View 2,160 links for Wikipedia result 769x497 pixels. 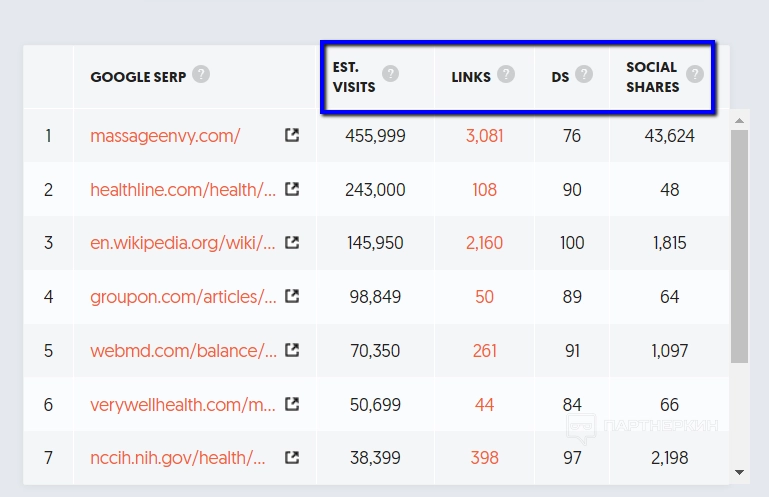pos(484,243)
